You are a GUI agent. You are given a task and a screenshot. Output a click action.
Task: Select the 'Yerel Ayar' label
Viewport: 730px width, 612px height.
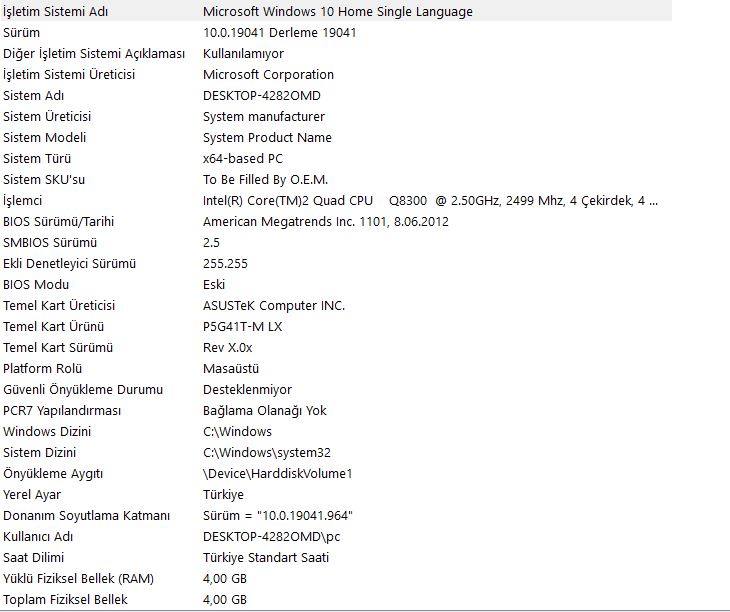coord(32,495)
